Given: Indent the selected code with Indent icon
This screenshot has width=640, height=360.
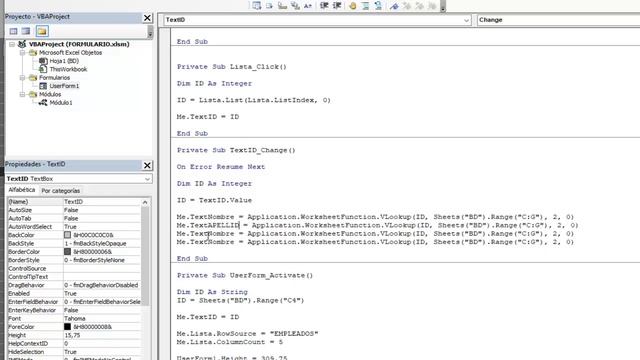Looking at the screenshot, I should [324, 6].
